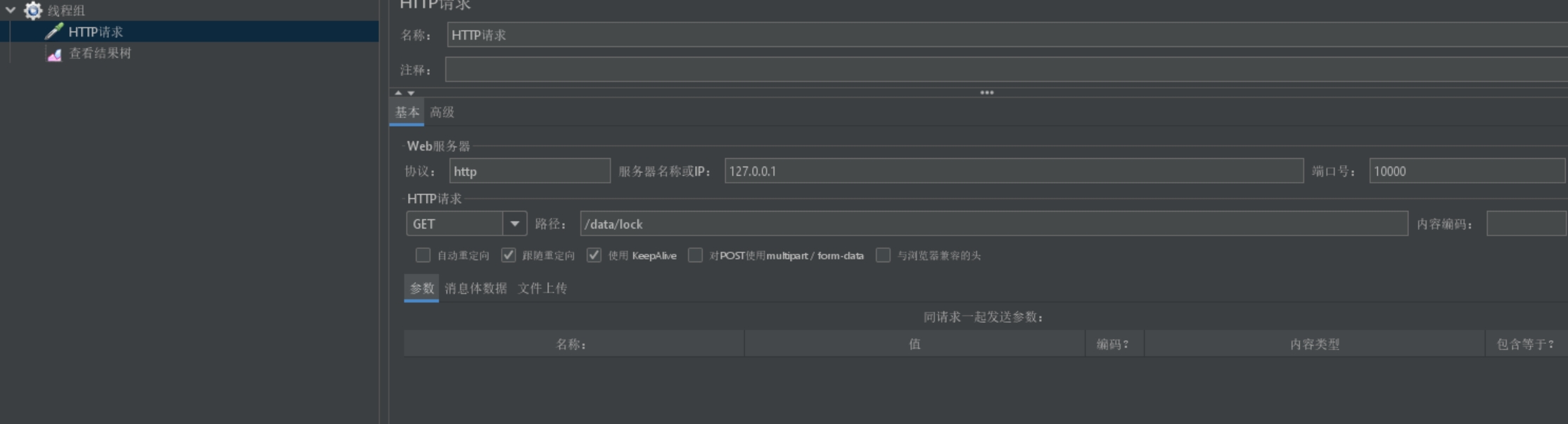Click the three-dot divider handle

(x=986, y=93)
